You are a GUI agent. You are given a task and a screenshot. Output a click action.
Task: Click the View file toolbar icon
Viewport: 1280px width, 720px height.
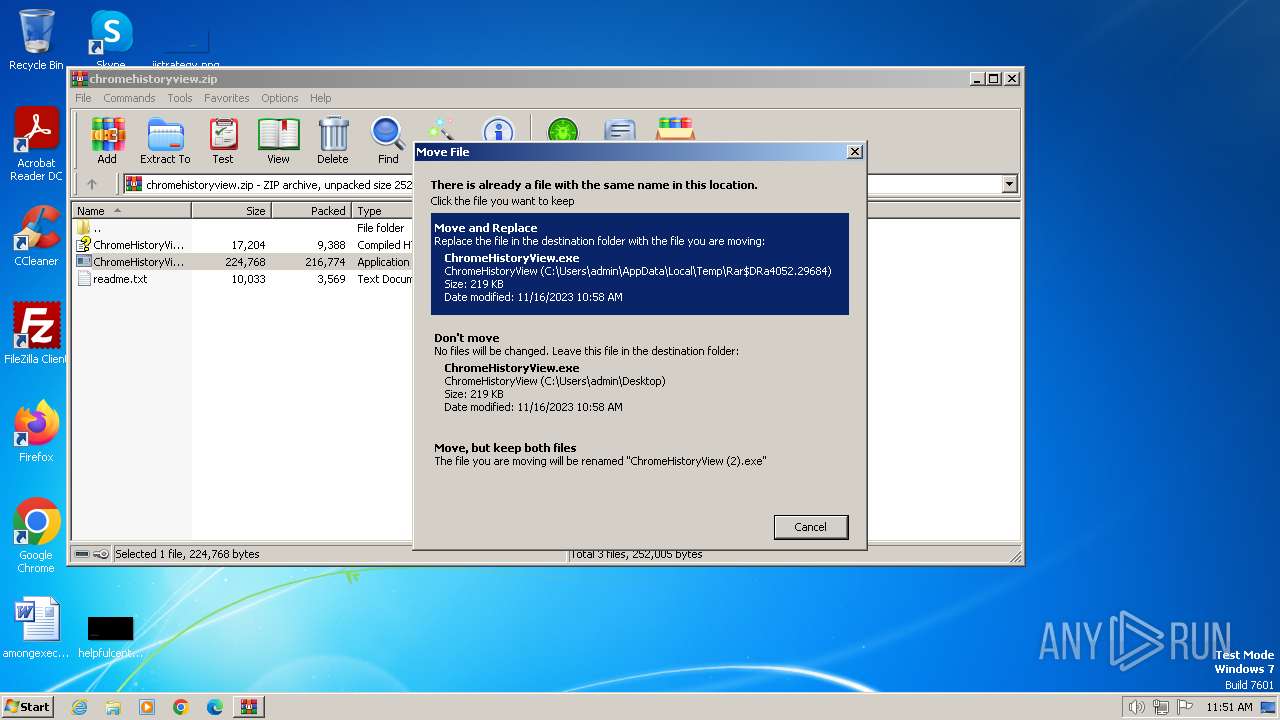click(278, 140)
